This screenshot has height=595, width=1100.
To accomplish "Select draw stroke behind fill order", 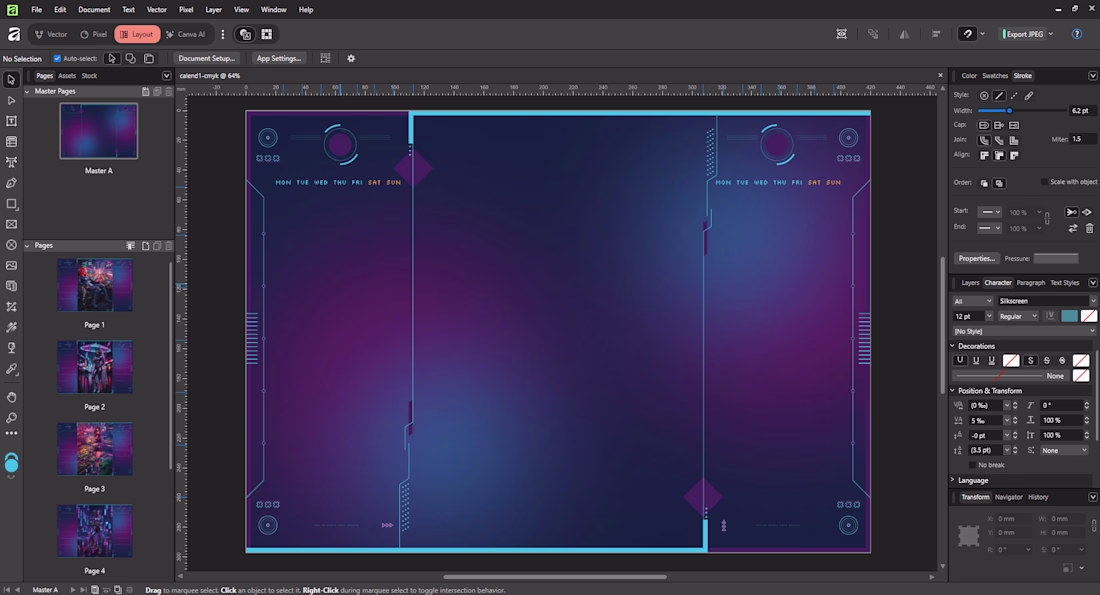I will point(984,183).
